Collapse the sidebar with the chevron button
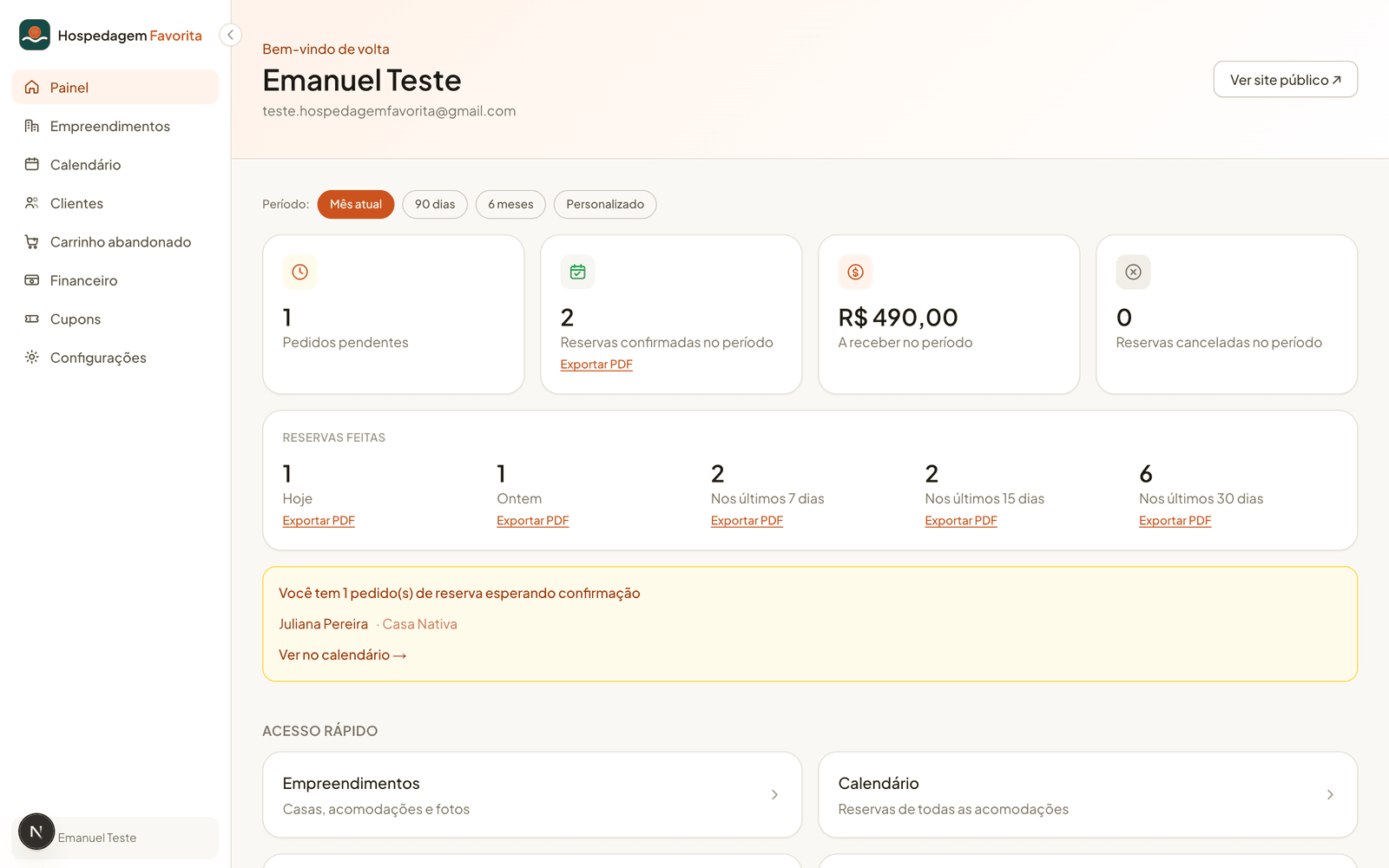This screenshot has width=1389, height=868. point(230,35)
